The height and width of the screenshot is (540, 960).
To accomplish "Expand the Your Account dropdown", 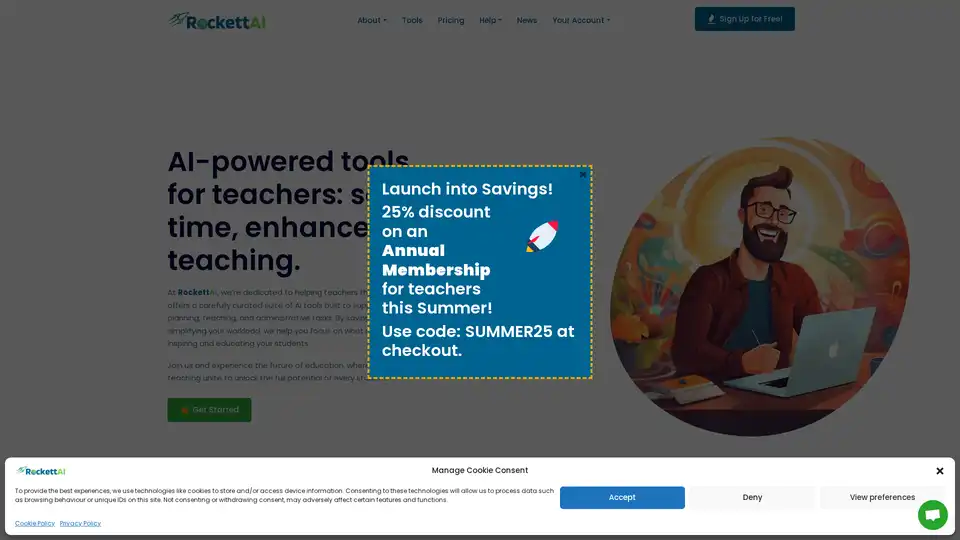I will 581,20.
